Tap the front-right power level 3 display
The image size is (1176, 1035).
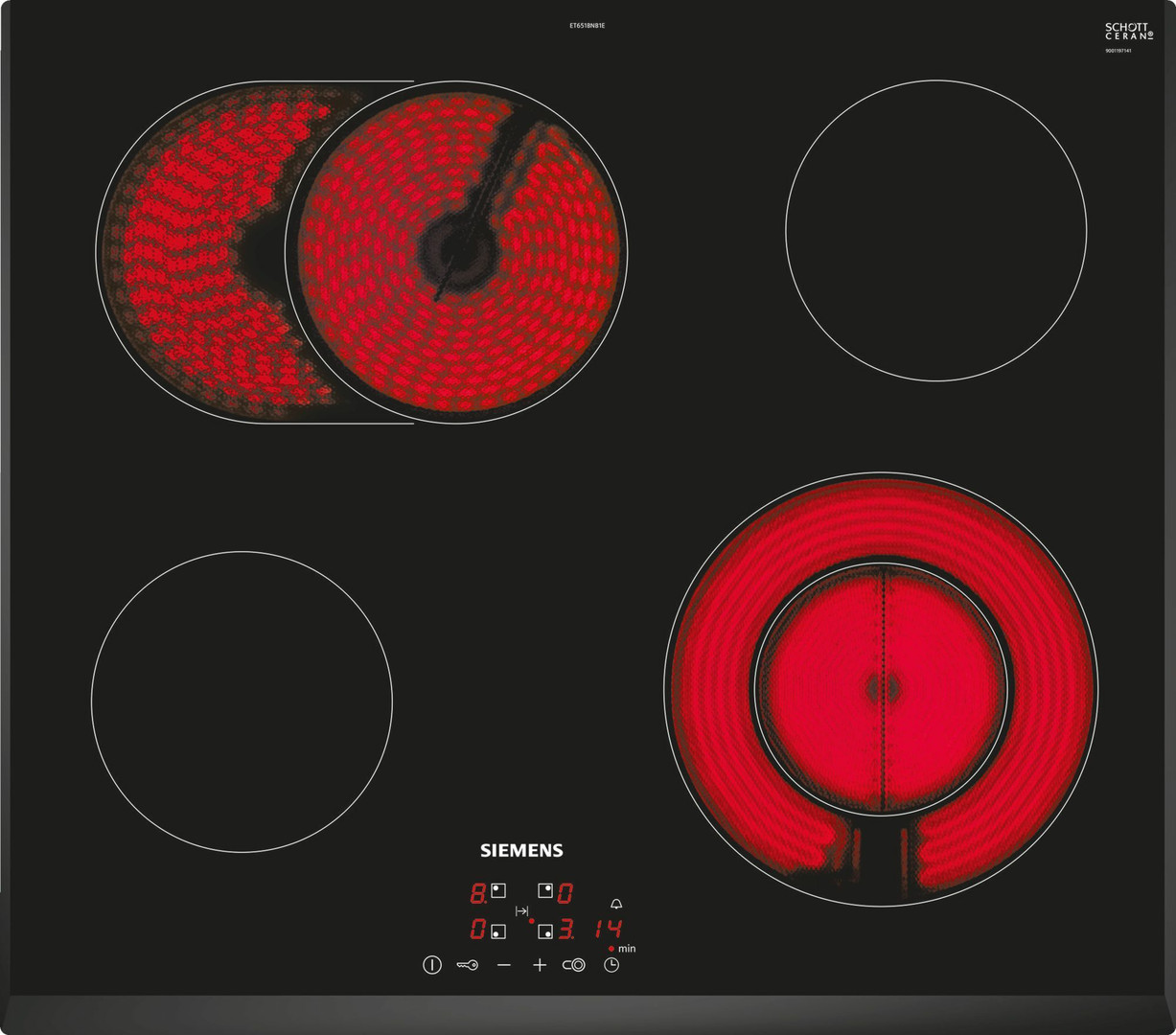566,930
